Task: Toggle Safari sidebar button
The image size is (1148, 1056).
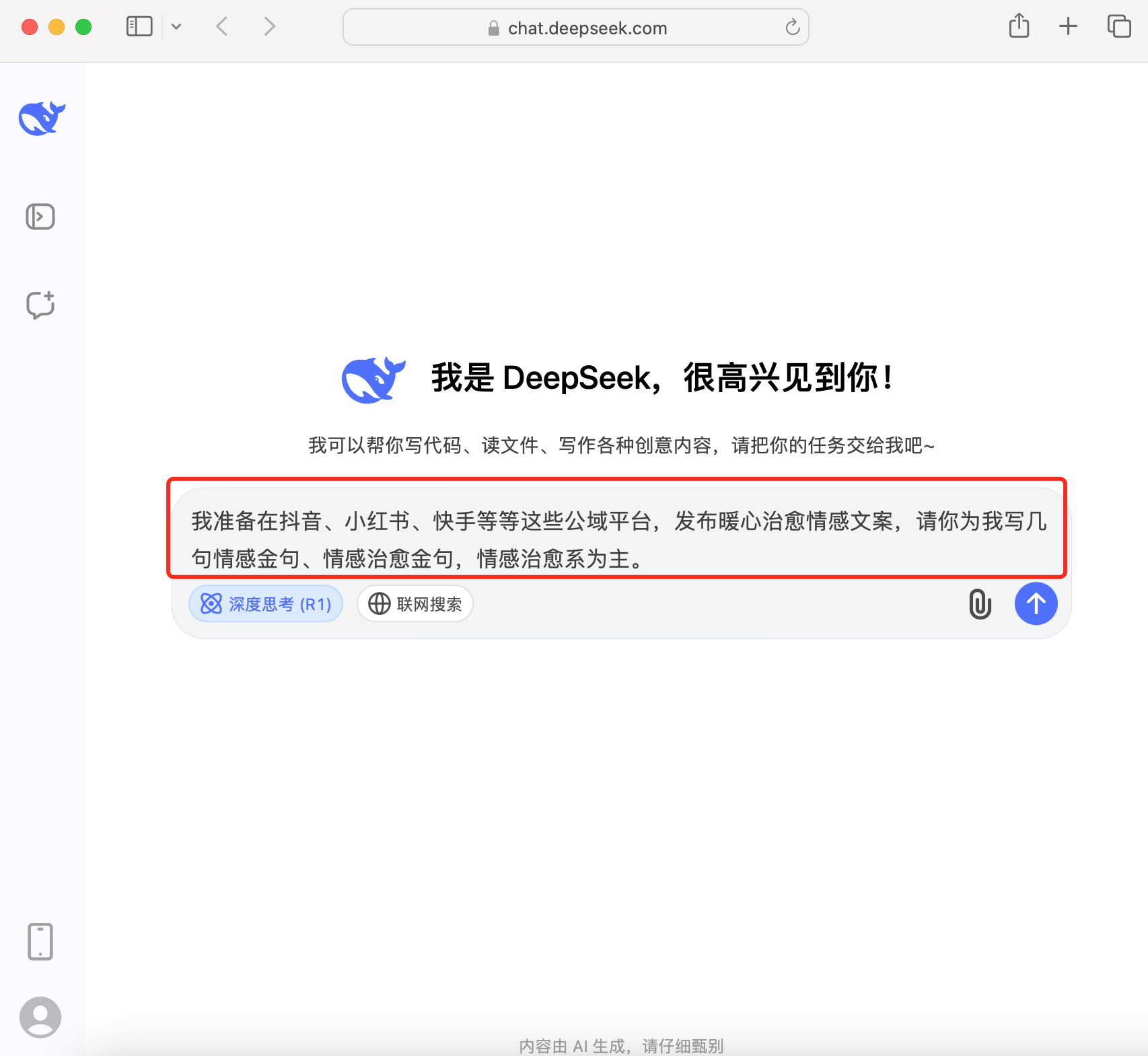Action: click(x=139, y=27)
